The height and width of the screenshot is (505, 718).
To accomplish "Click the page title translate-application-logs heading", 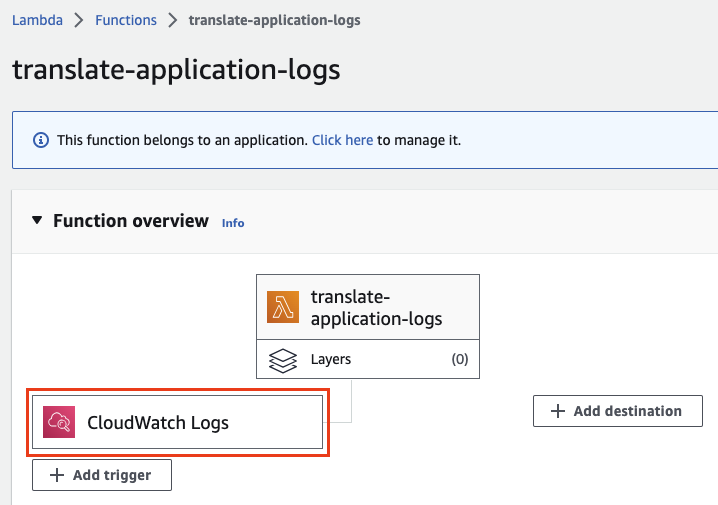I will [x=176, y=70].
